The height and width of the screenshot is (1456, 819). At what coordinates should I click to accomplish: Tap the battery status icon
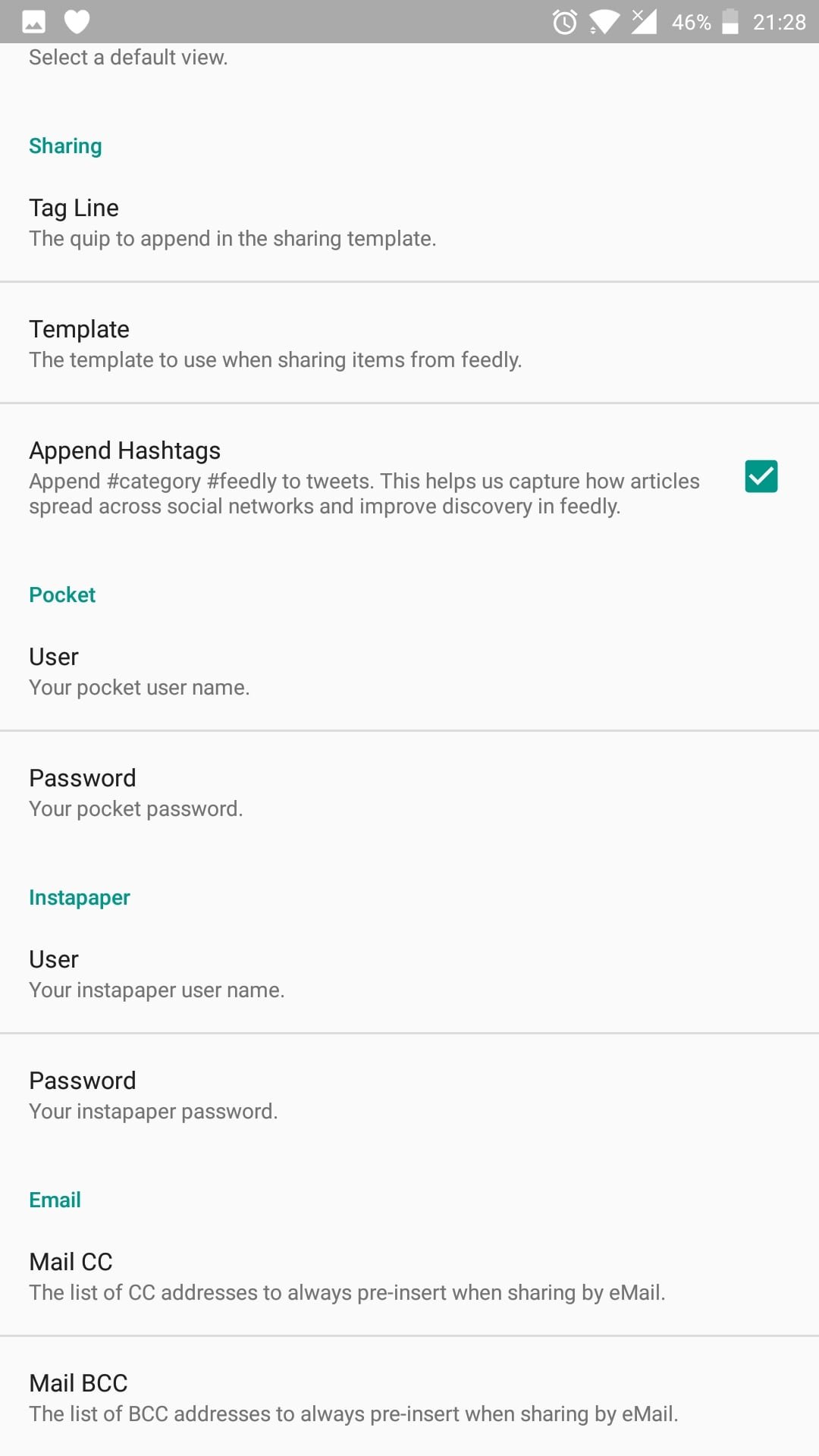[730, 22]
